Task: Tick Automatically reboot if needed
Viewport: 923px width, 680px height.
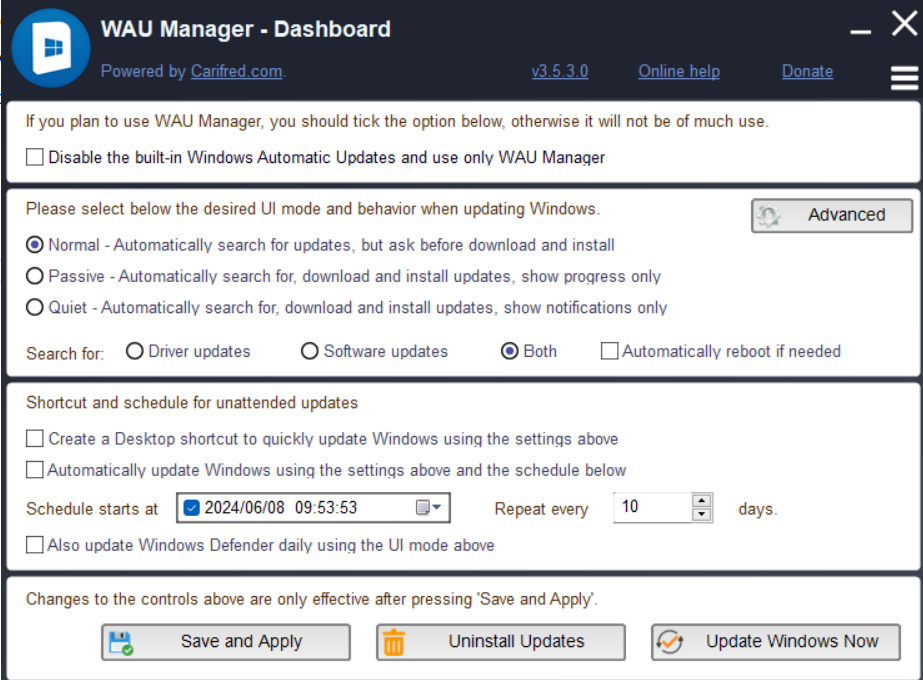Action: click(x=609, y=351)
